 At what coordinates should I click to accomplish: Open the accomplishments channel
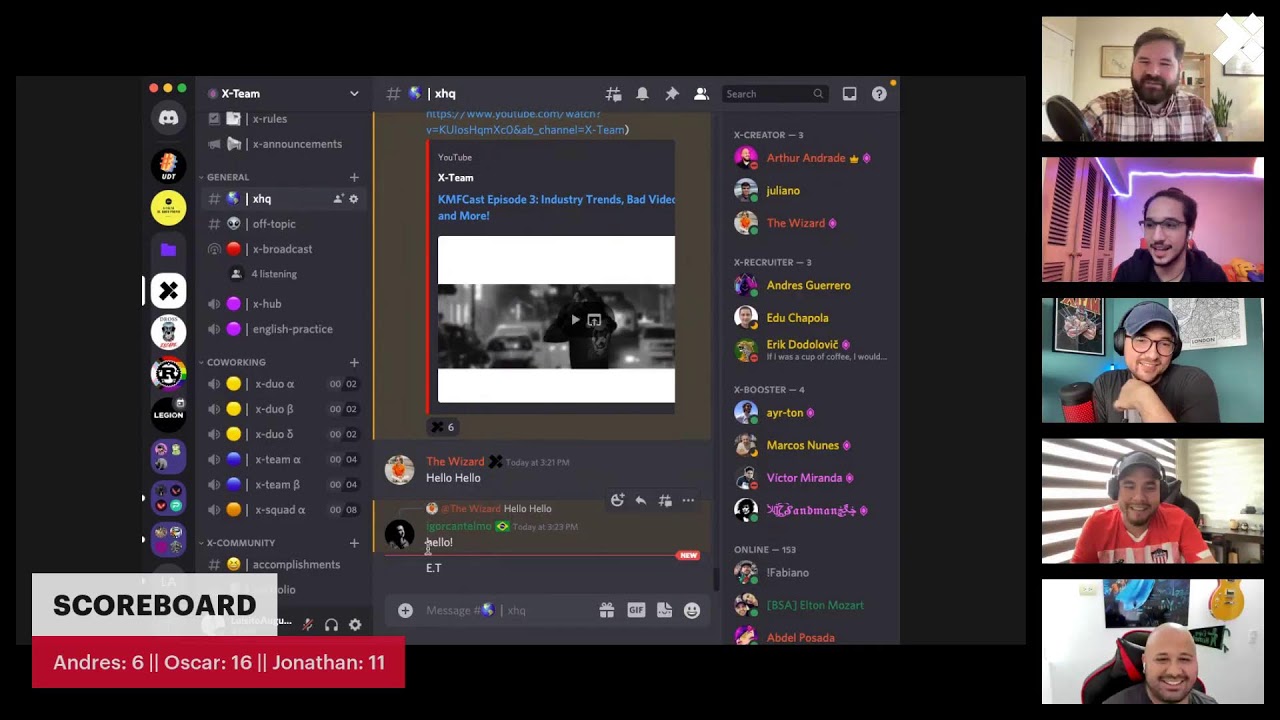283,565
